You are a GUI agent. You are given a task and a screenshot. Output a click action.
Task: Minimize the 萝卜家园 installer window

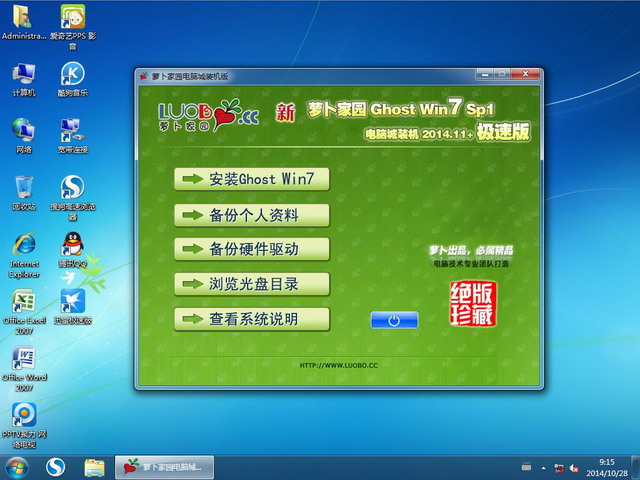(485, 74)
